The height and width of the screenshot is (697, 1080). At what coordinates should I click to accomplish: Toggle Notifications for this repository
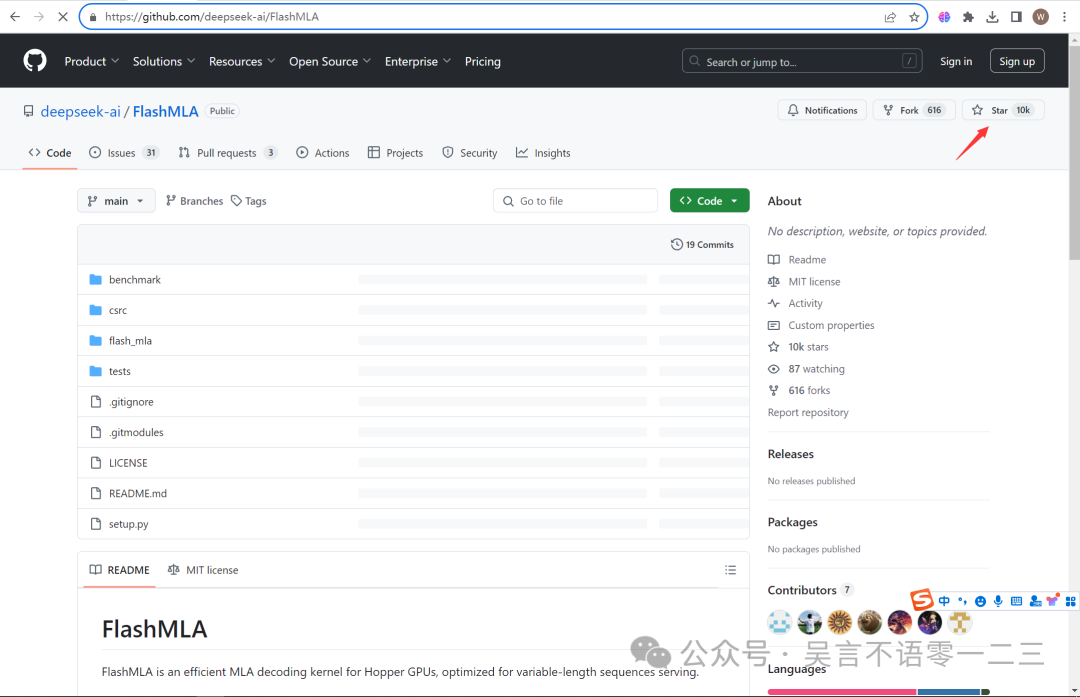click(822, 110)
